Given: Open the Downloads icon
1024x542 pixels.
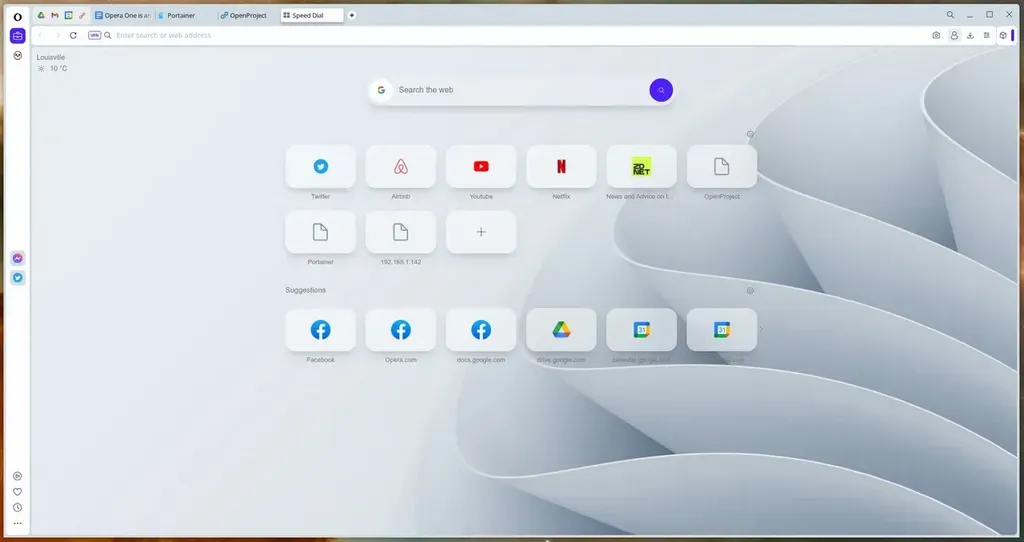Looking at the screenshot, I should (x=970, y=35).
